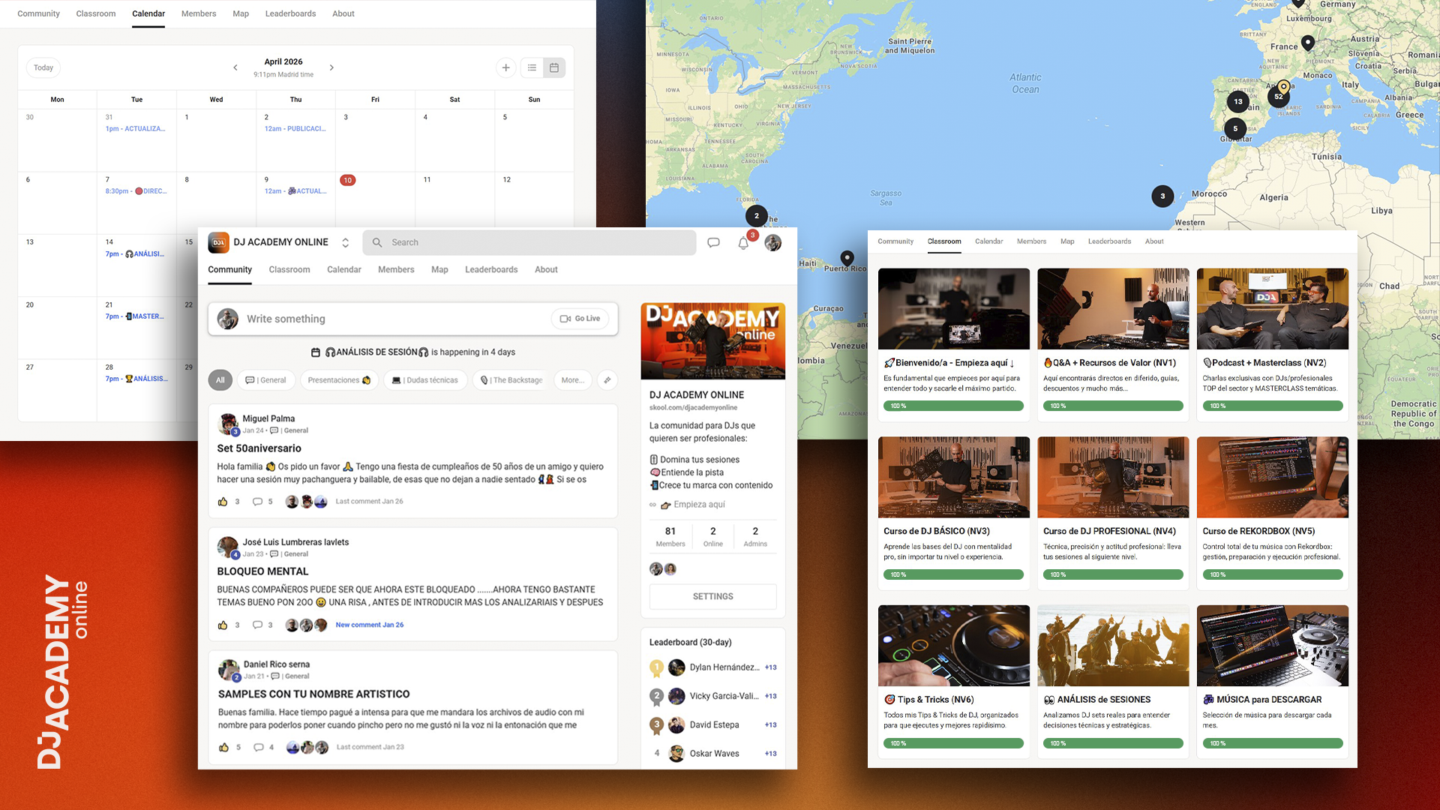Open the notifications bell with red badge

pyautogui.click(x=743, y=242)
